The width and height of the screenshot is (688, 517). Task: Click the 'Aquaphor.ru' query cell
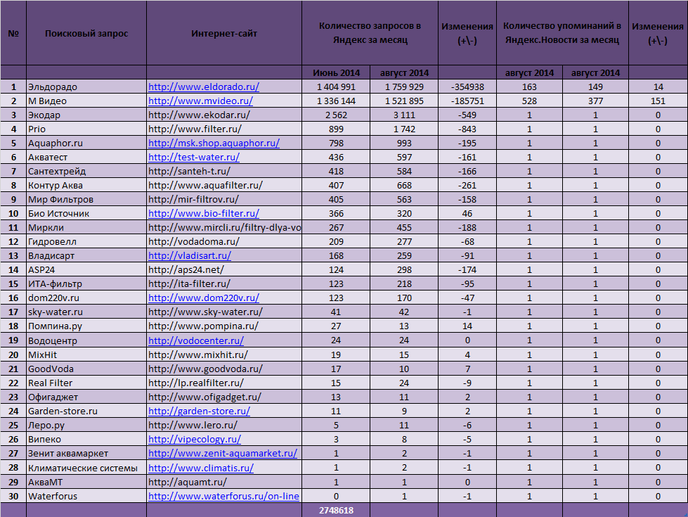[86, 143]
